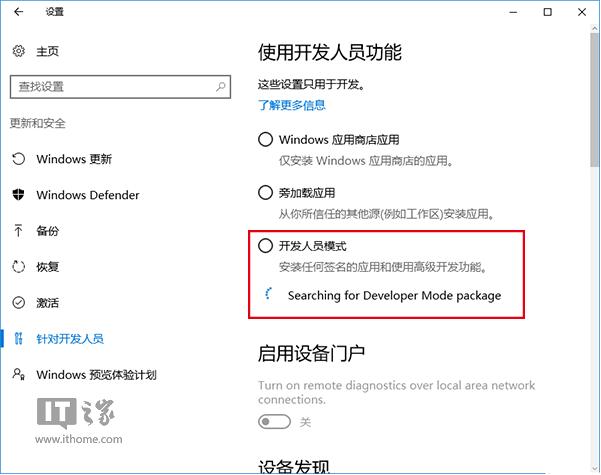Select the Windows 更新 refresh icon
The height and width of the screenshot is (475, 601).
tap(18, 159)
